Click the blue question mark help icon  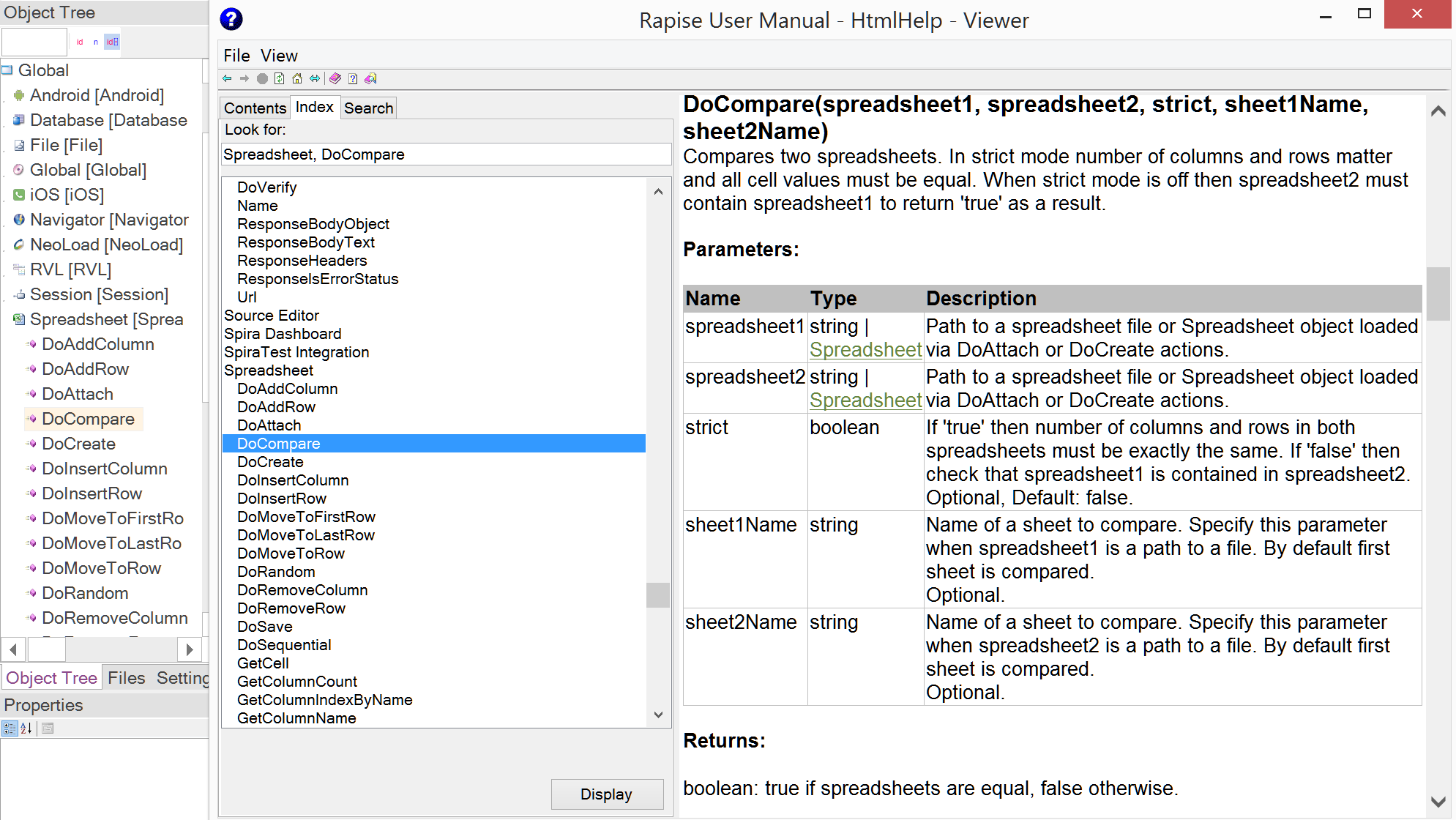click(x=231, y=20)
